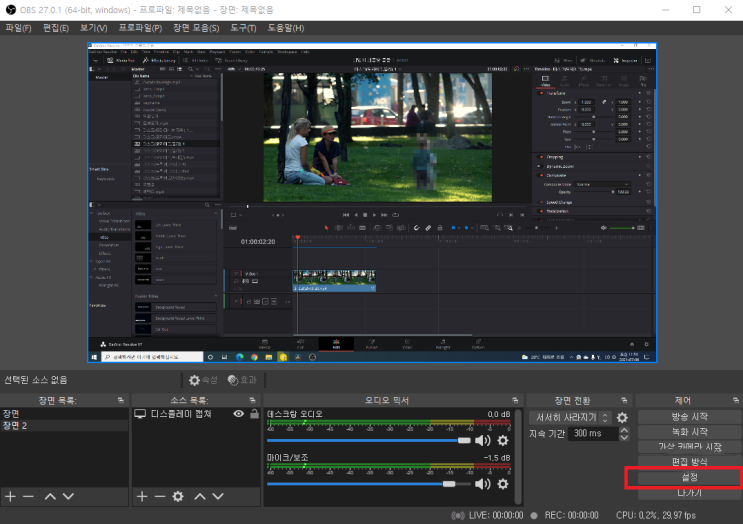Toggle visibility eye of 디스플레이 캡쳐
Screen dimensions: 743x524
coord(239,414)
